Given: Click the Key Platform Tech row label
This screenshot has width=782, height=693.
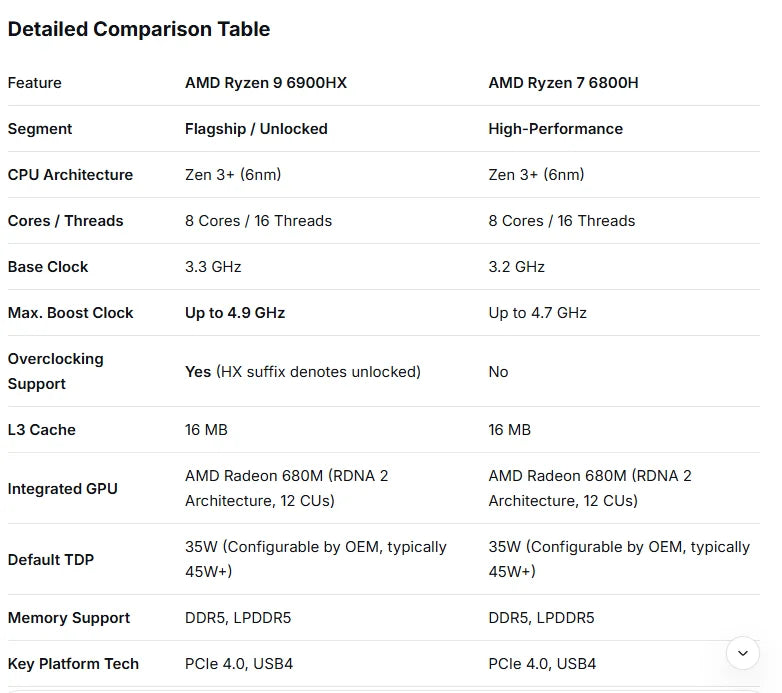Looking at the screenshot, I should point(73,664).
